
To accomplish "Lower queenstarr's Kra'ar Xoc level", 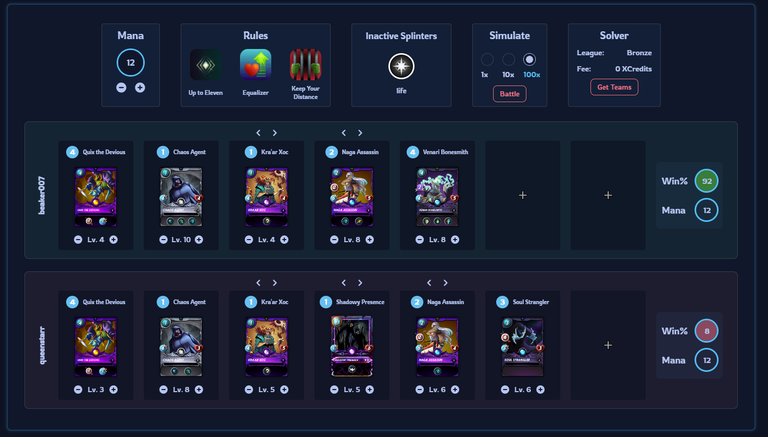I will point(249,389).
